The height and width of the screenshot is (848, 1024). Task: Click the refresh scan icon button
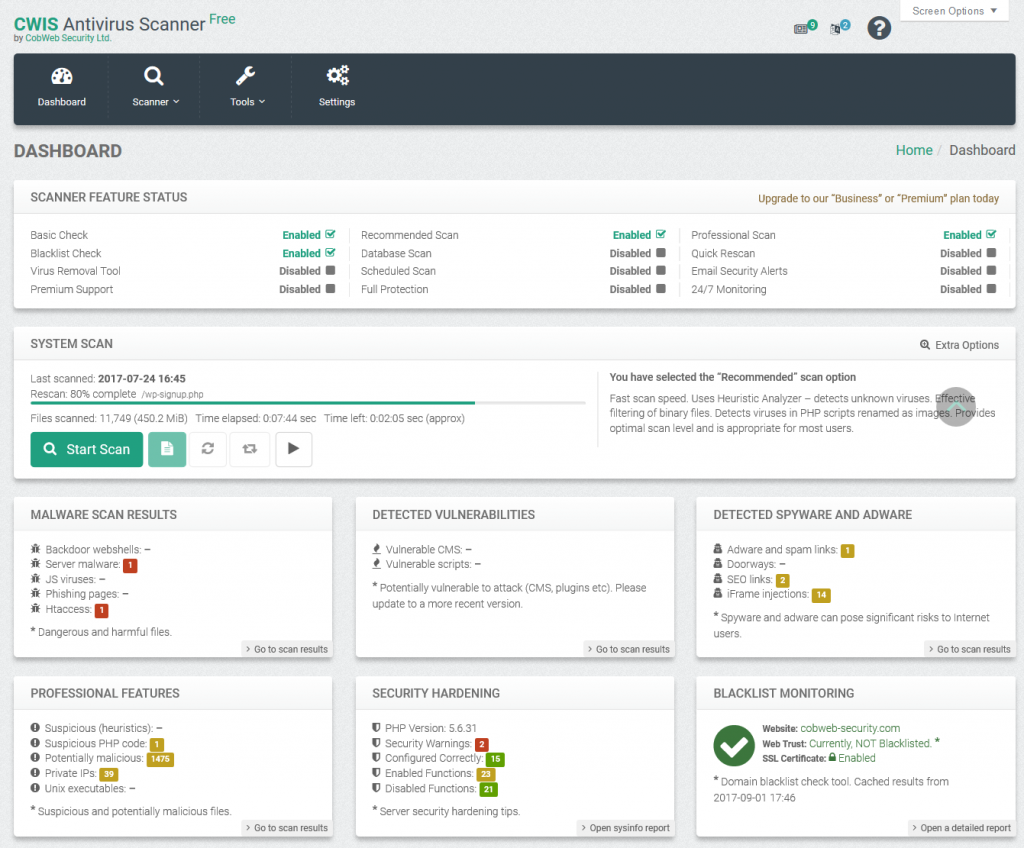tap(208, 449)
